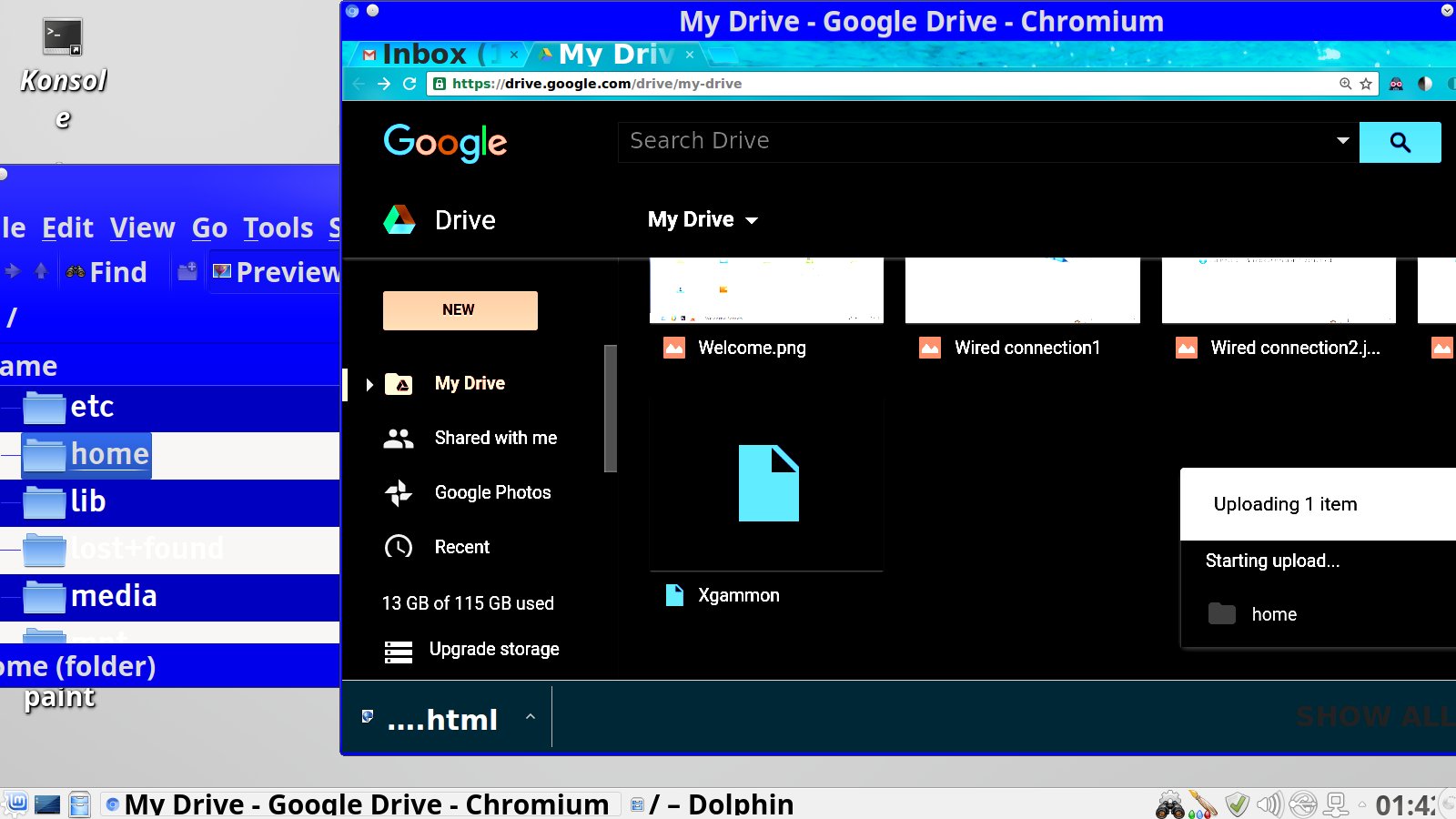Click the Dolphin forward arrow
The image size is (1456, 819).
[x=12, y=271]
